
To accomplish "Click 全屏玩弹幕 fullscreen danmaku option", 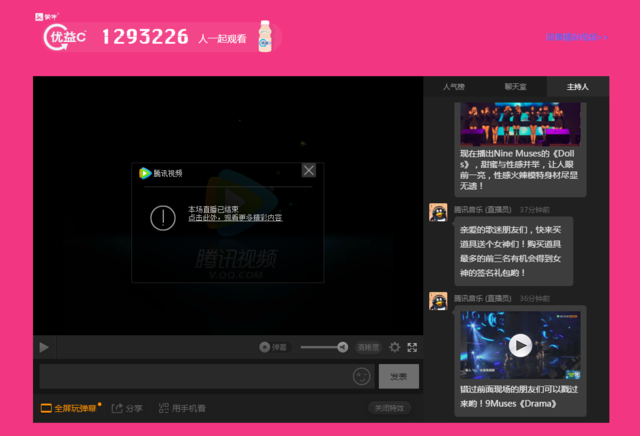I will point(69,408).
